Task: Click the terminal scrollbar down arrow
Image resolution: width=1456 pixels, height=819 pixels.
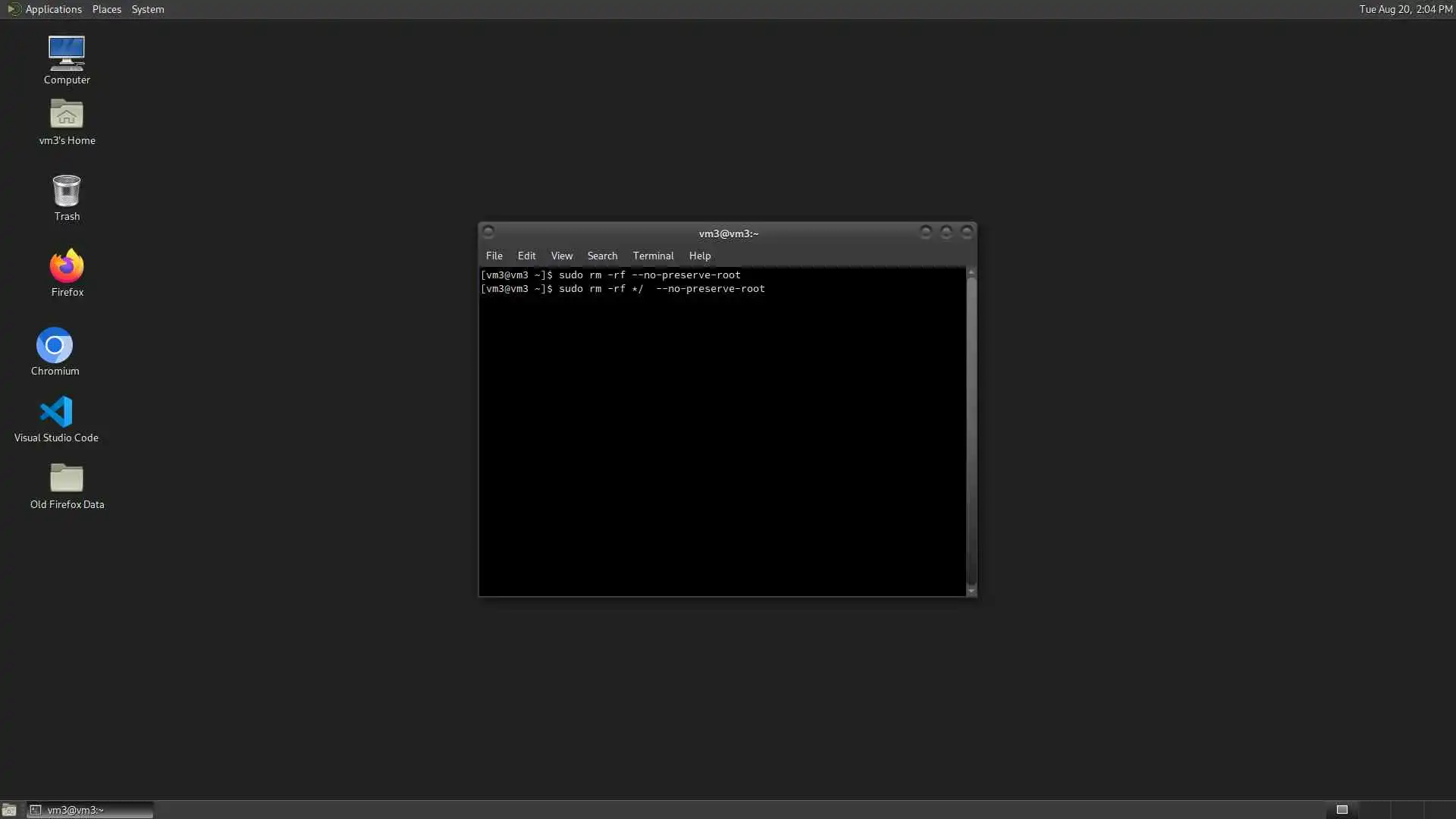Action: (971, 591)
